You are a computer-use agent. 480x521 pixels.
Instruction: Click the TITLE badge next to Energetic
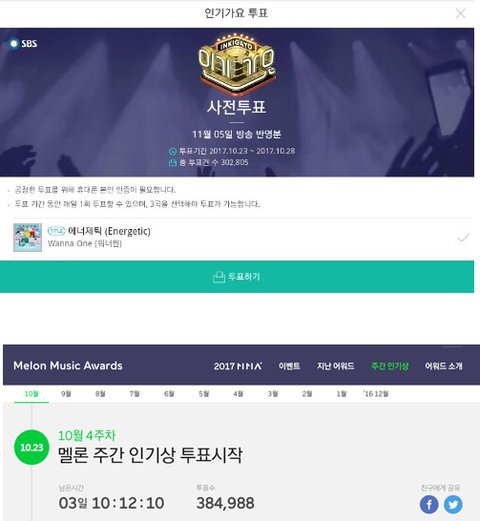(x=56, y=231)
